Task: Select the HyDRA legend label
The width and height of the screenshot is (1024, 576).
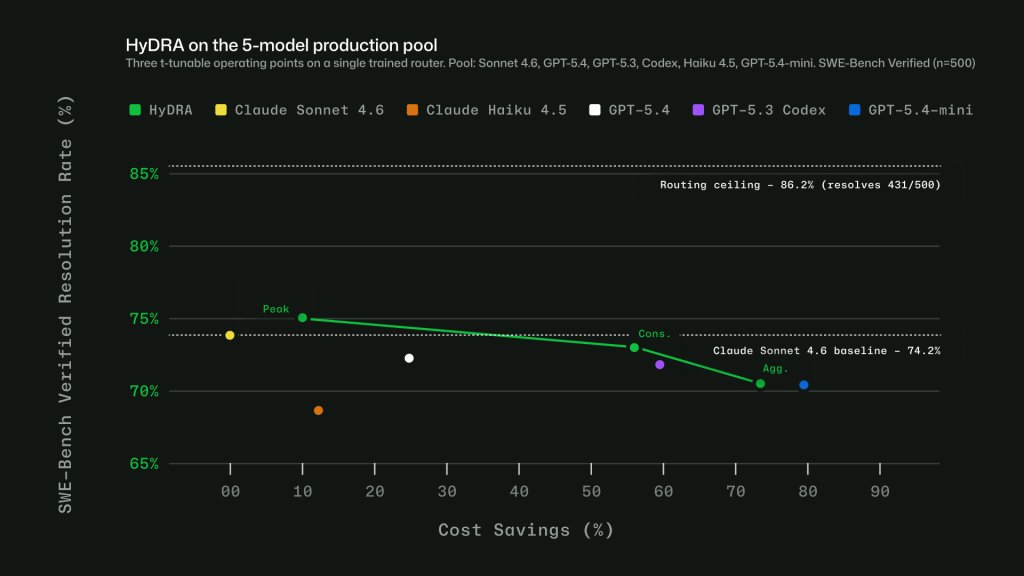Action: 170,110
